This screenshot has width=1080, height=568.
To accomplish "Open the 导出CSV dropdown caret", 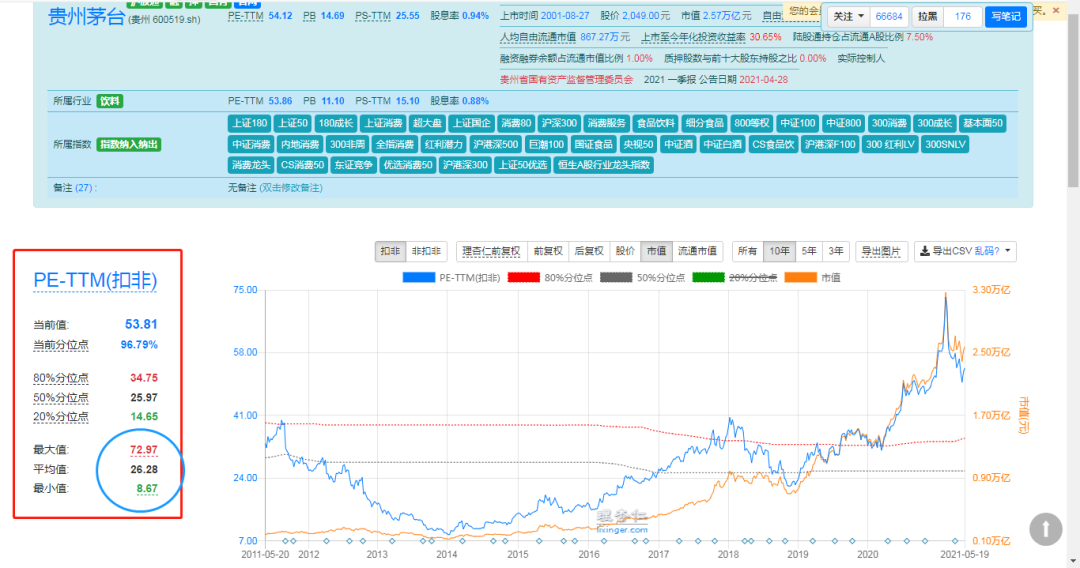I will (x=1008, y=251).
